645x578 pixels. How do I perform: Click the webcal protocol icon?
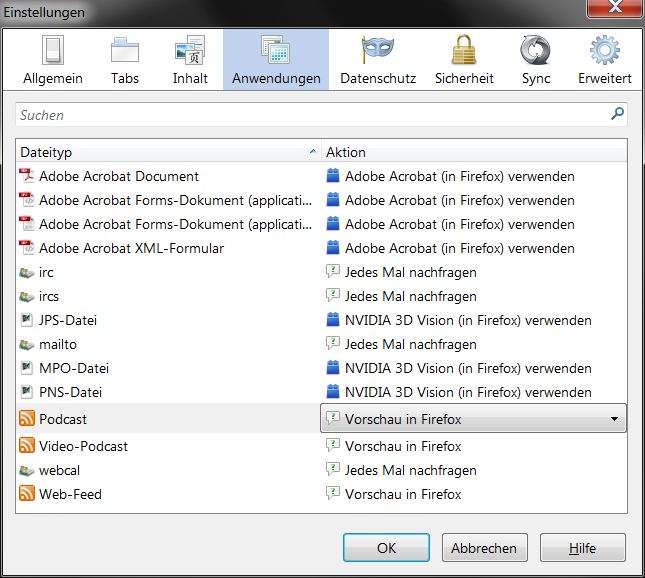tap(27, 470)
